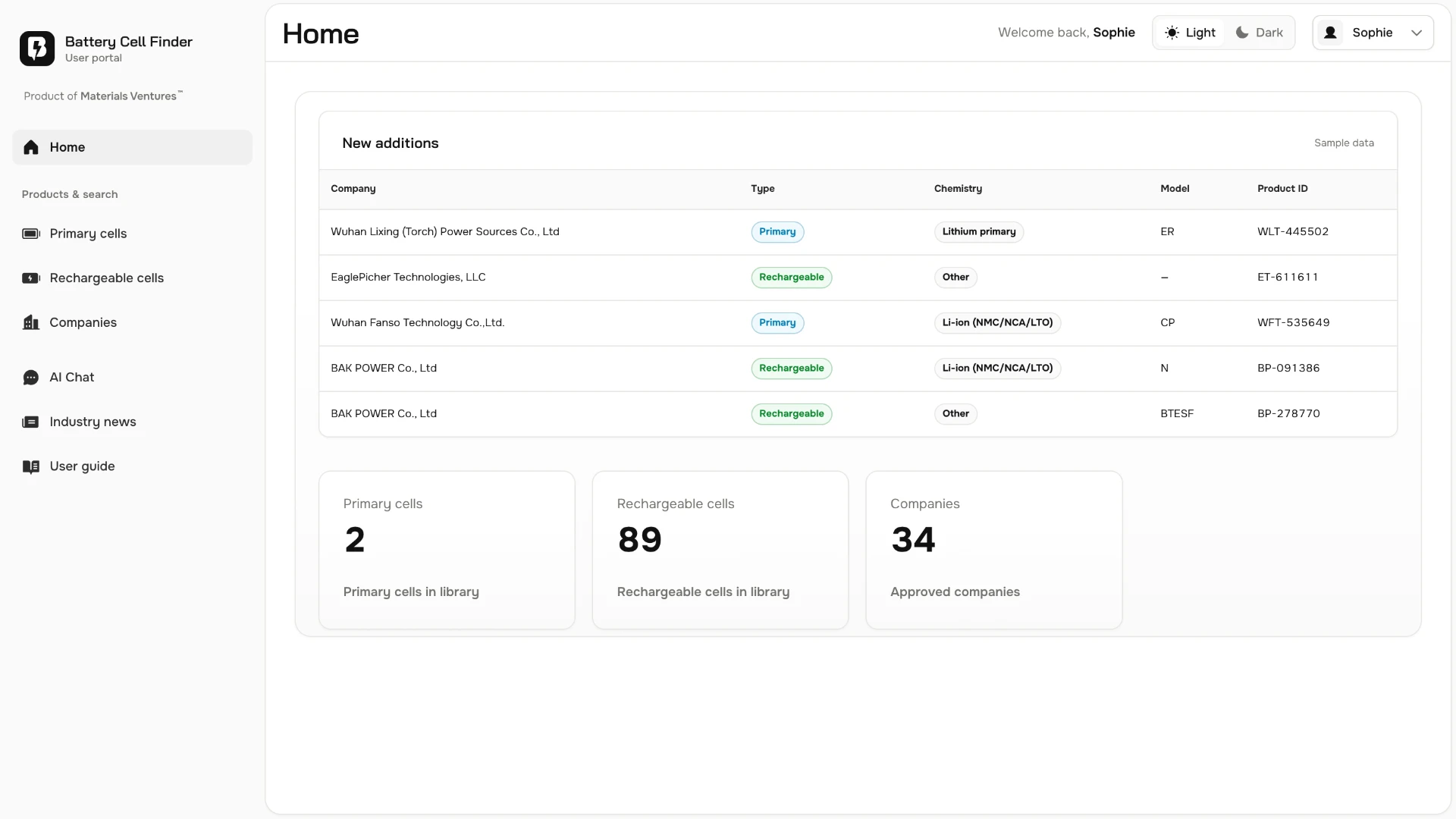Select the Companies sidebar item
1456x819 pixels.
[x=132, y=322]
